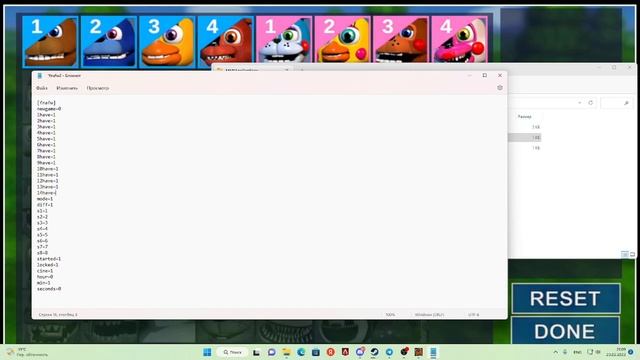
Task: Place cursor on the [fnafw] header line
Action: click(x=46, y=103)
